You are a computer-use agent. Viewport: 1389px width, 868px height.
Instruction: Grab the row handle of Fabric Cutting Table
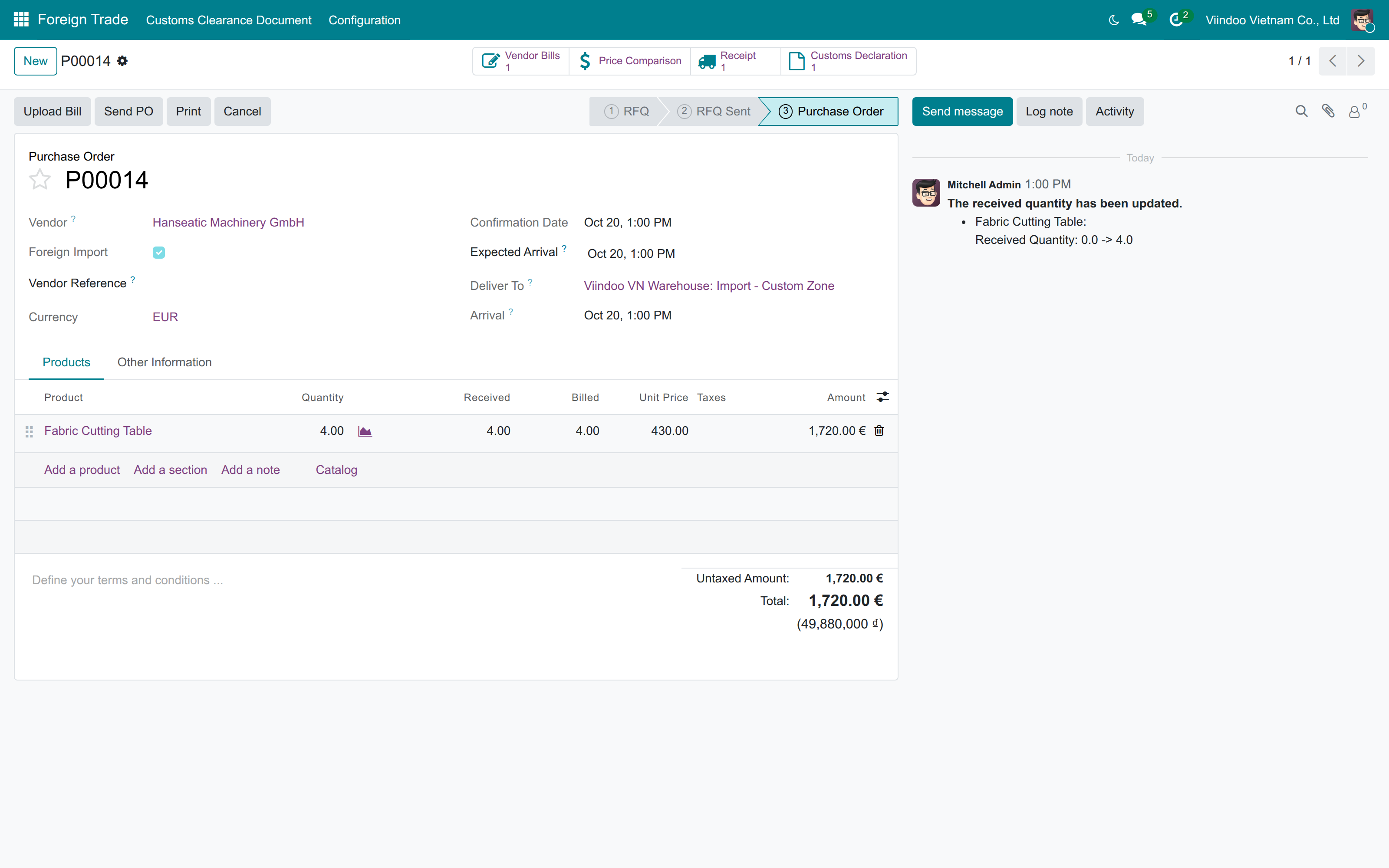[29, 432]
